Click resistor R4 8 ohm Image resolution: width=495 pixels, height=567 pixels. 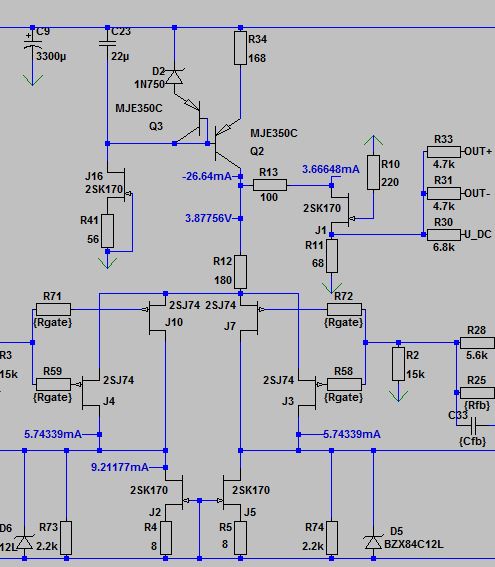(x=166, y=538)
